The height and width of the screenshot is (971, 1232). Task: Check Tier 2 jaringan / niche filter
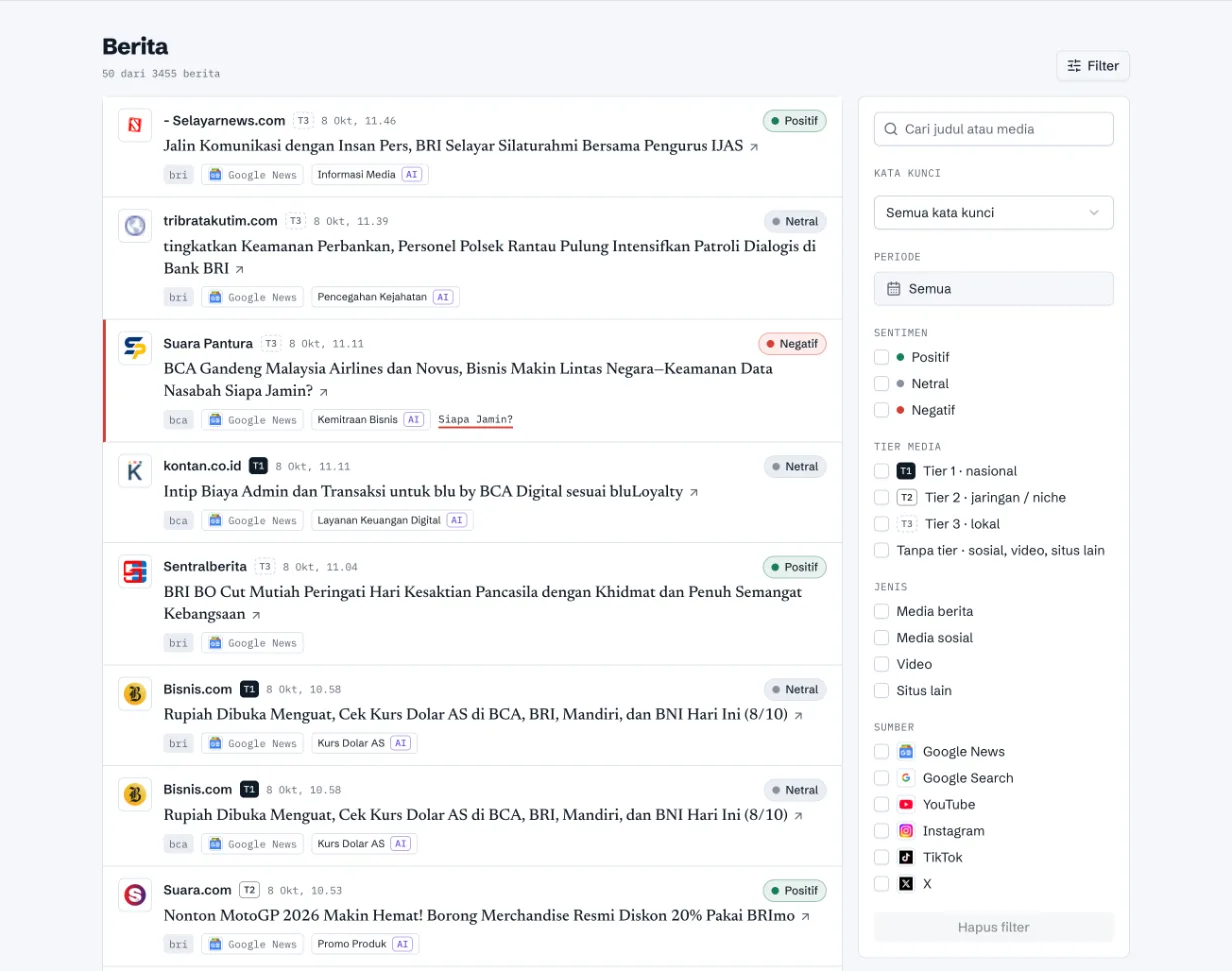click(x=881, y=497)
